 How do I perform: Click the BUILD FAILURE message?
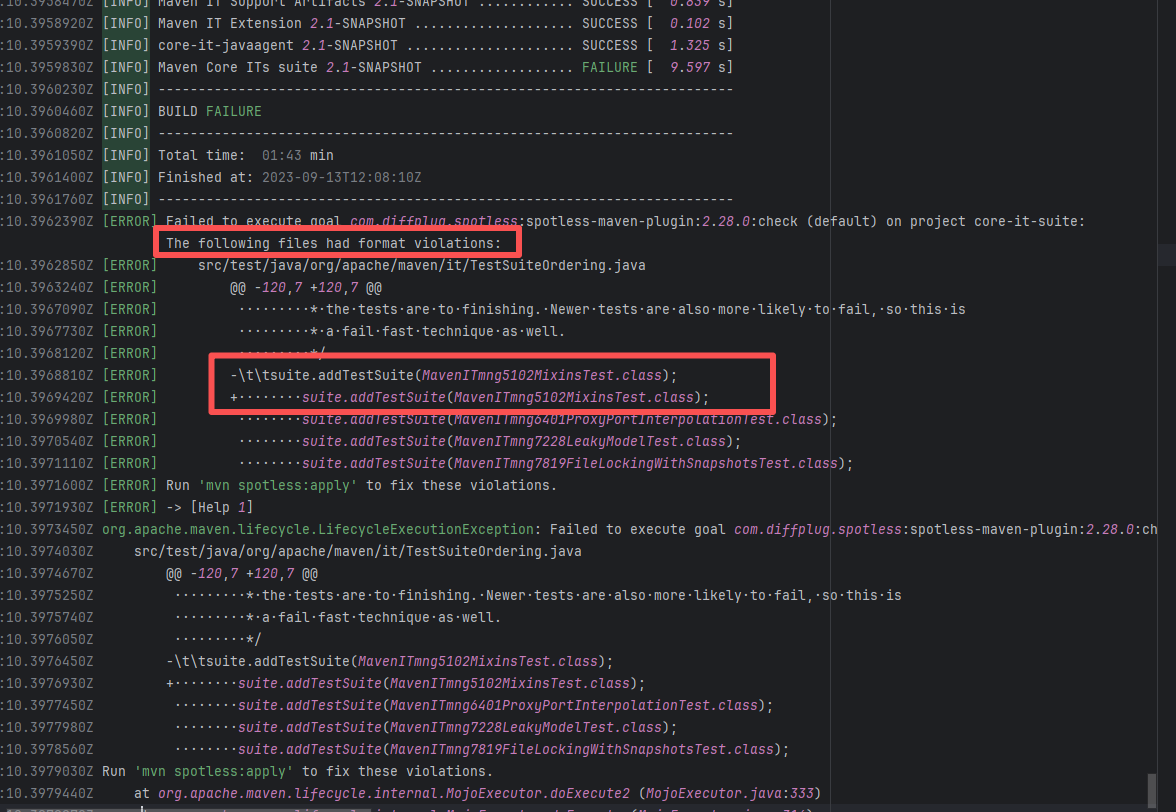209,111
